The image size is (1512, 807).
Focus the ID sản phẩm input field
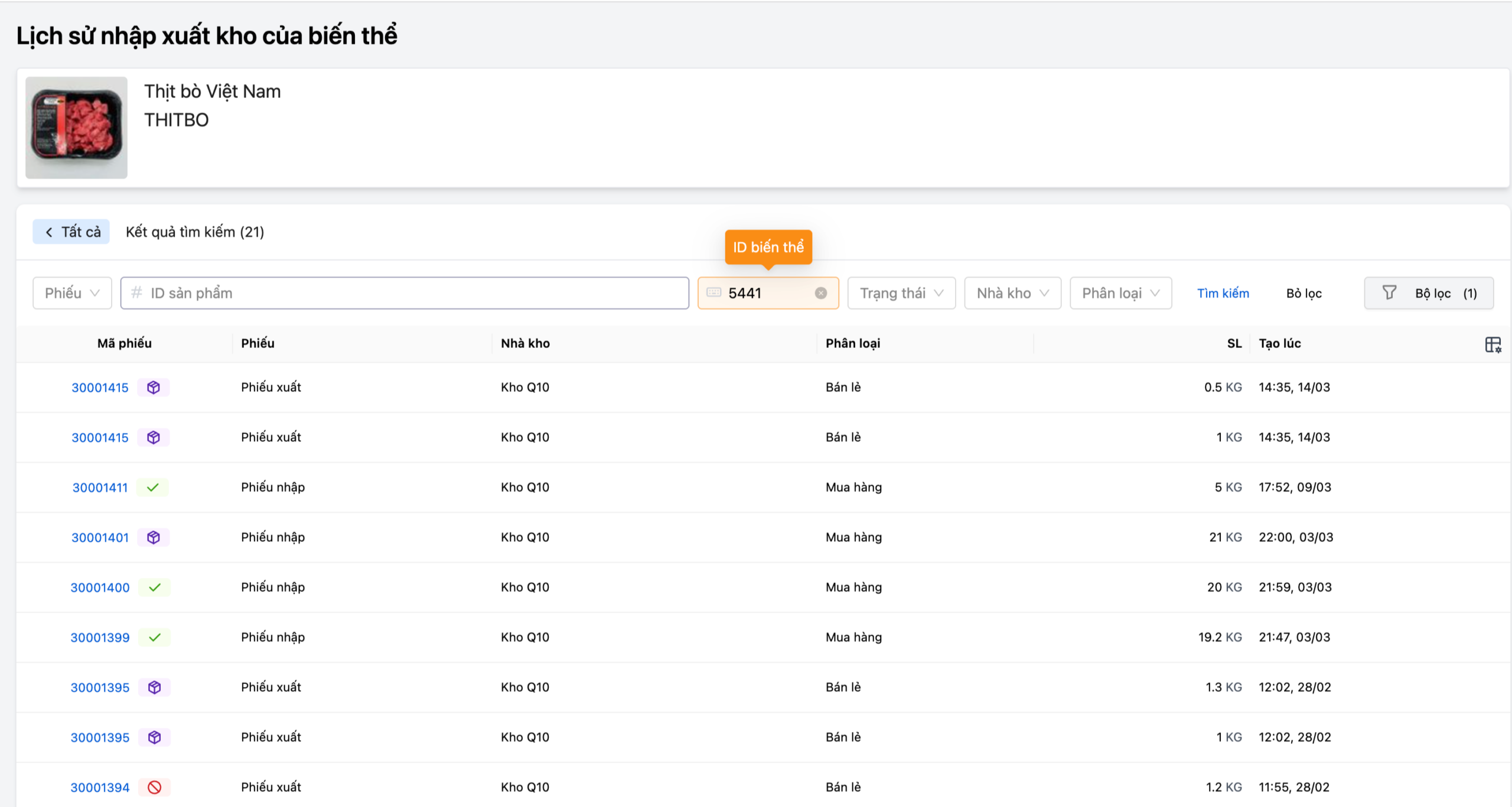click(405, 293)
